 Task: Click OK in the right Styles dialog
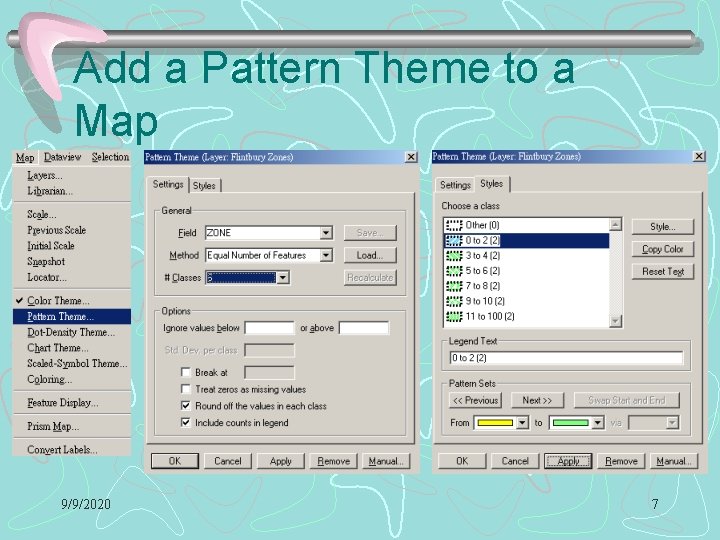click(462, 461)
